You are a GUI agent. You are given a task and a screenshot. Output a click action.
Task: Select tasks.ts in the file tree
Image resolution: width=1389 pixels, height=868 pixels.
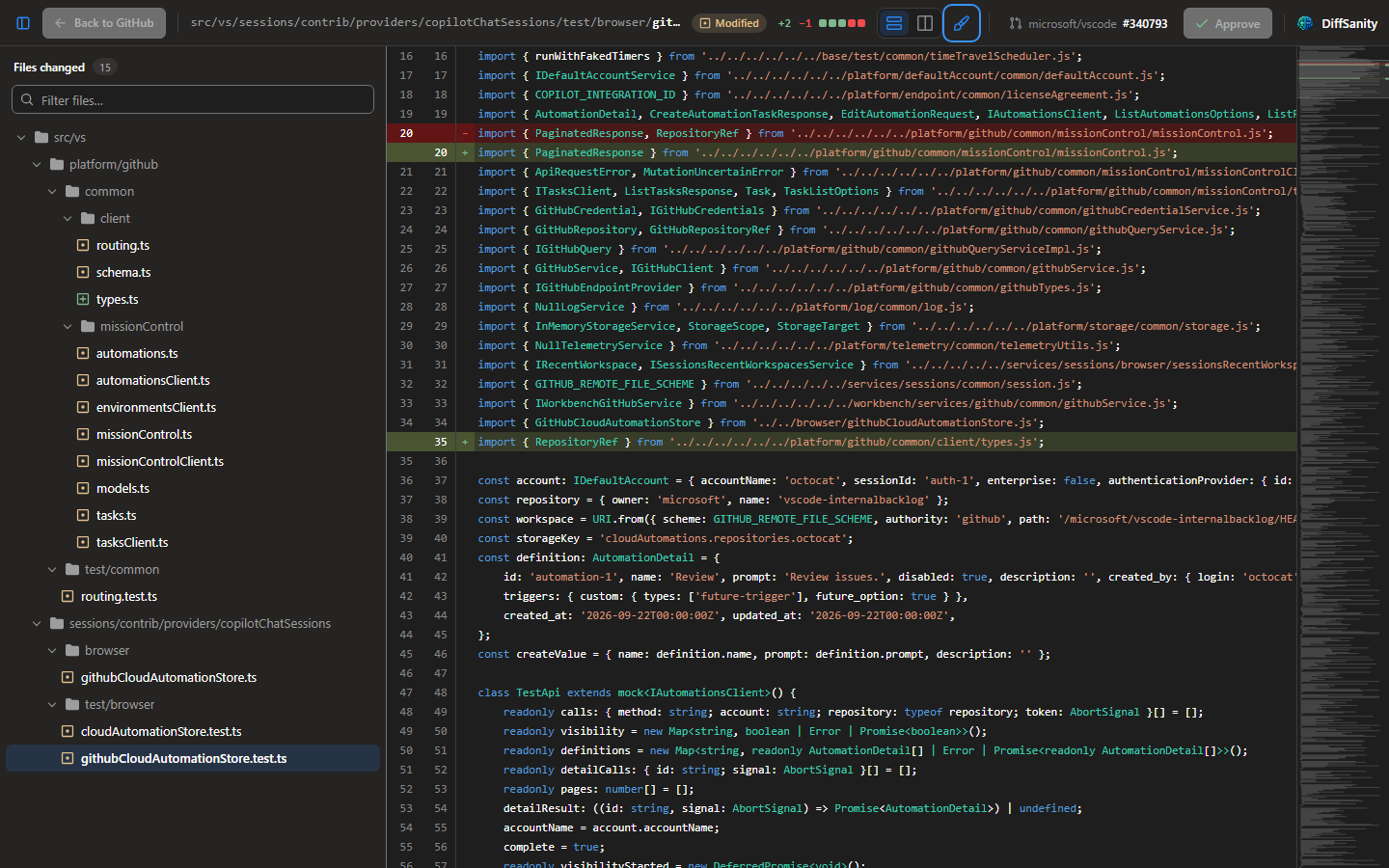[x=193, y=515]
